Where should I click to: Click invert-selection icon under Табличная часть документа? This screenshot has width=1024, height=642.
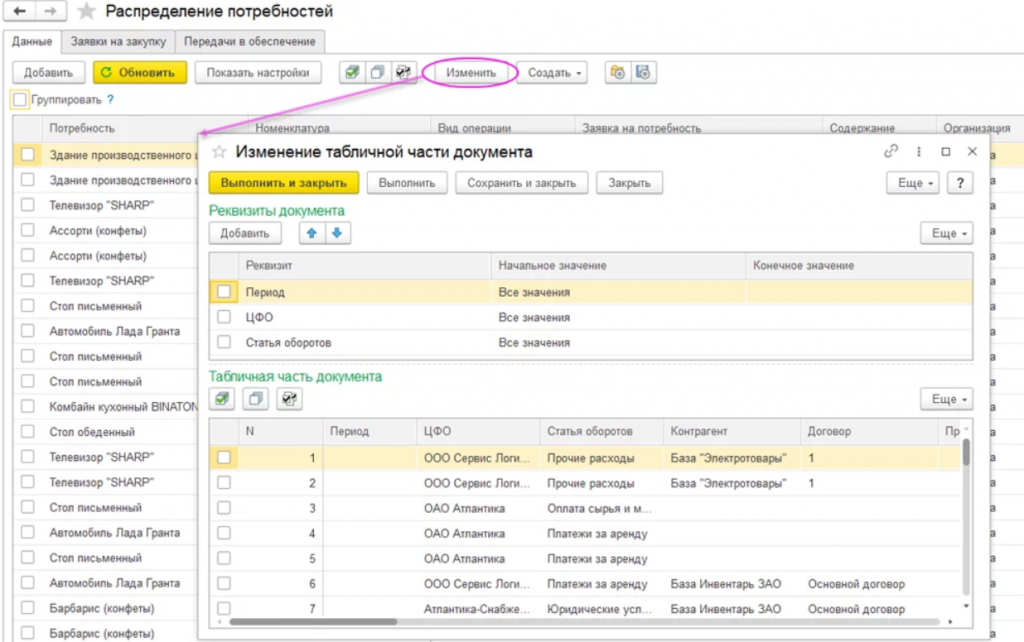tap(289, 399)
